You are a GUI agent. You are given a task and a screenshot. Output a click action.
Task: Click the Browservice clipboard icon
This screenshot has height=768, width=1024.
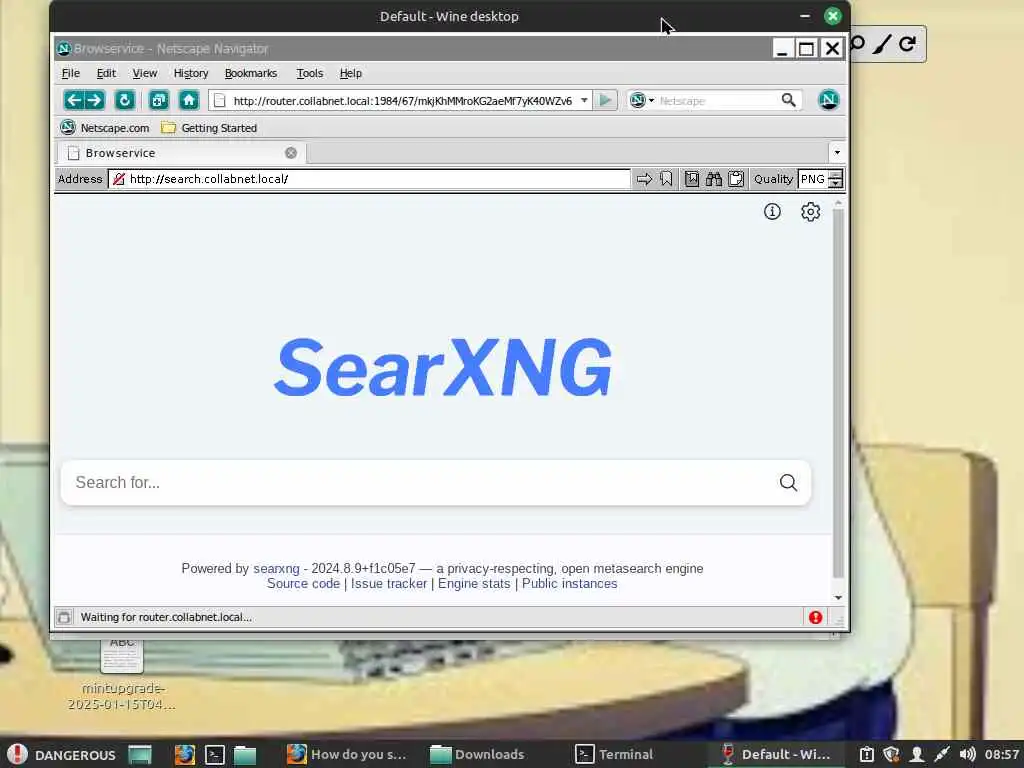736,179
